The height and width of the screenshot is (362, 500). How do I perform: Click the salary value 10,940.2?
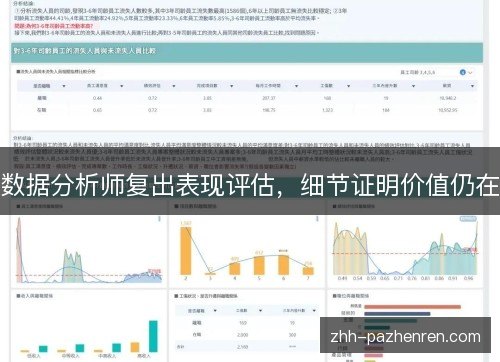448,98
